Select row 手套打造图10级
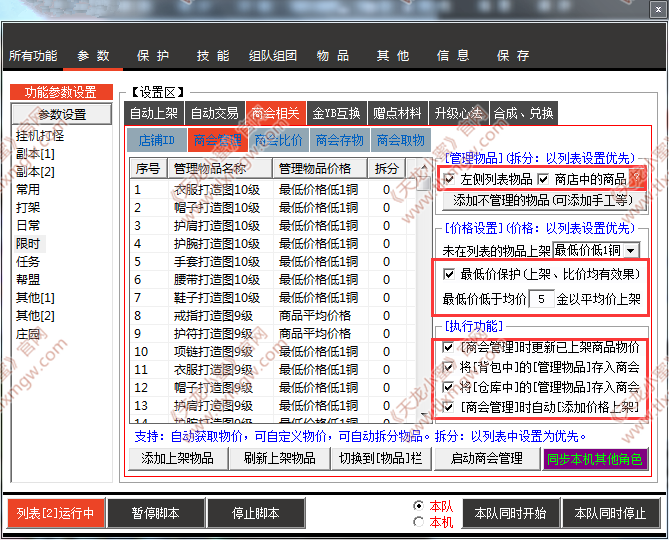 tap(273, 261)
